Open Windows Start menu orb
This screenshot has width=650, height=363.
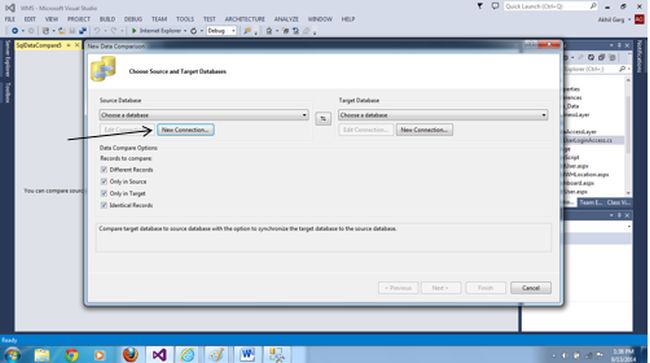(x=12, y=355)
